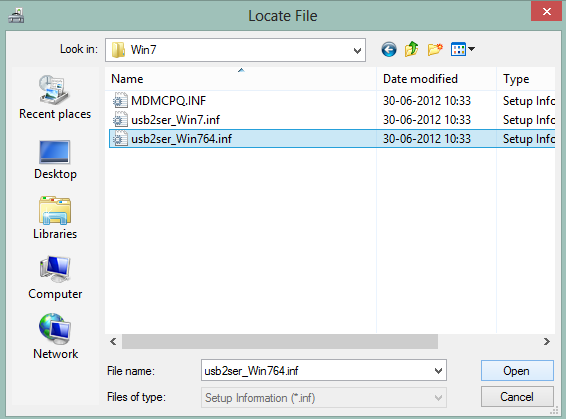Sort by the Name column header
Viewport: 566px width, 419px height.
(x=241, y=79)
